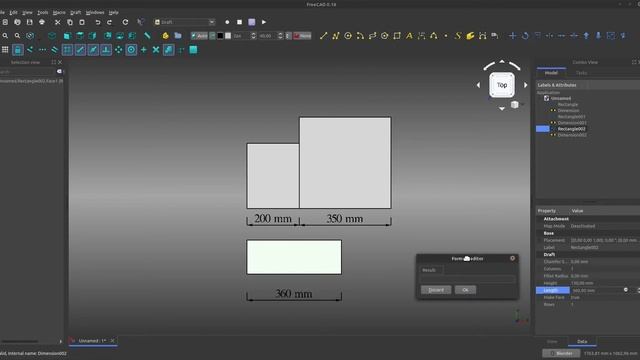
Task: Click the Measure distance ruler icon
Action: [147, 36]
